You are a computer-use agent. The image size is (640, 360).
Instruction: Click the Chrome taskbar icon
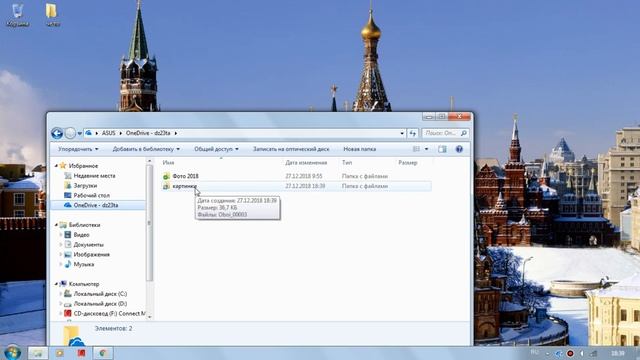tap(103, 353)
